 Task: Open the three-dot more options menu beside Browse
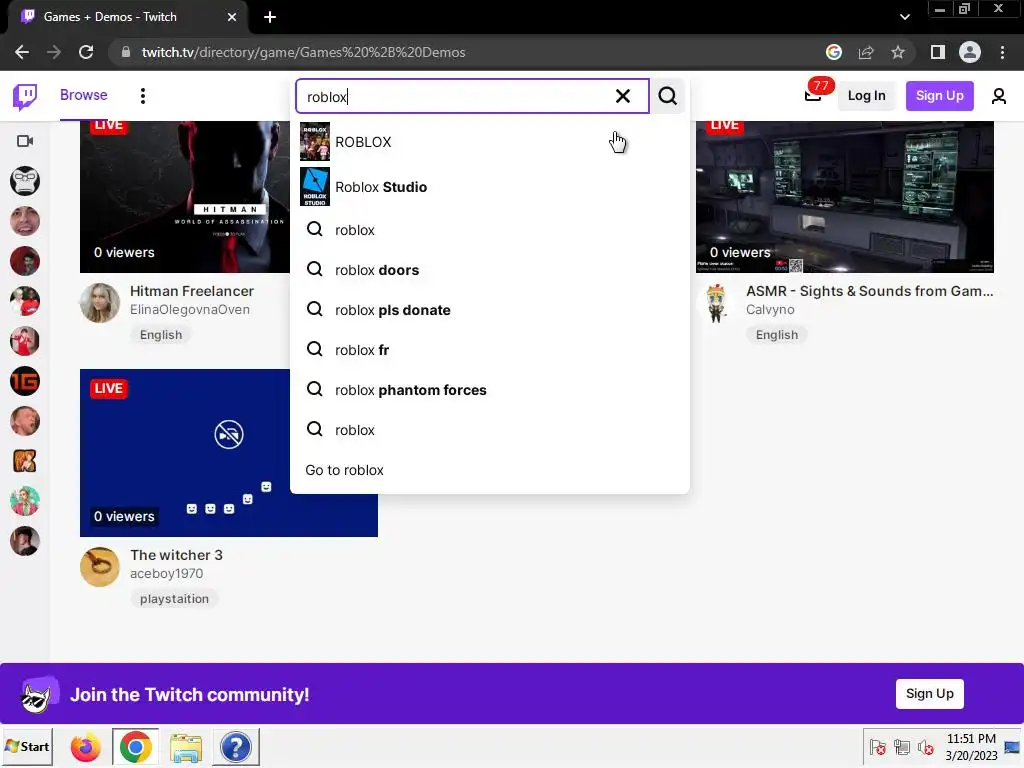[x=142, y=96]
